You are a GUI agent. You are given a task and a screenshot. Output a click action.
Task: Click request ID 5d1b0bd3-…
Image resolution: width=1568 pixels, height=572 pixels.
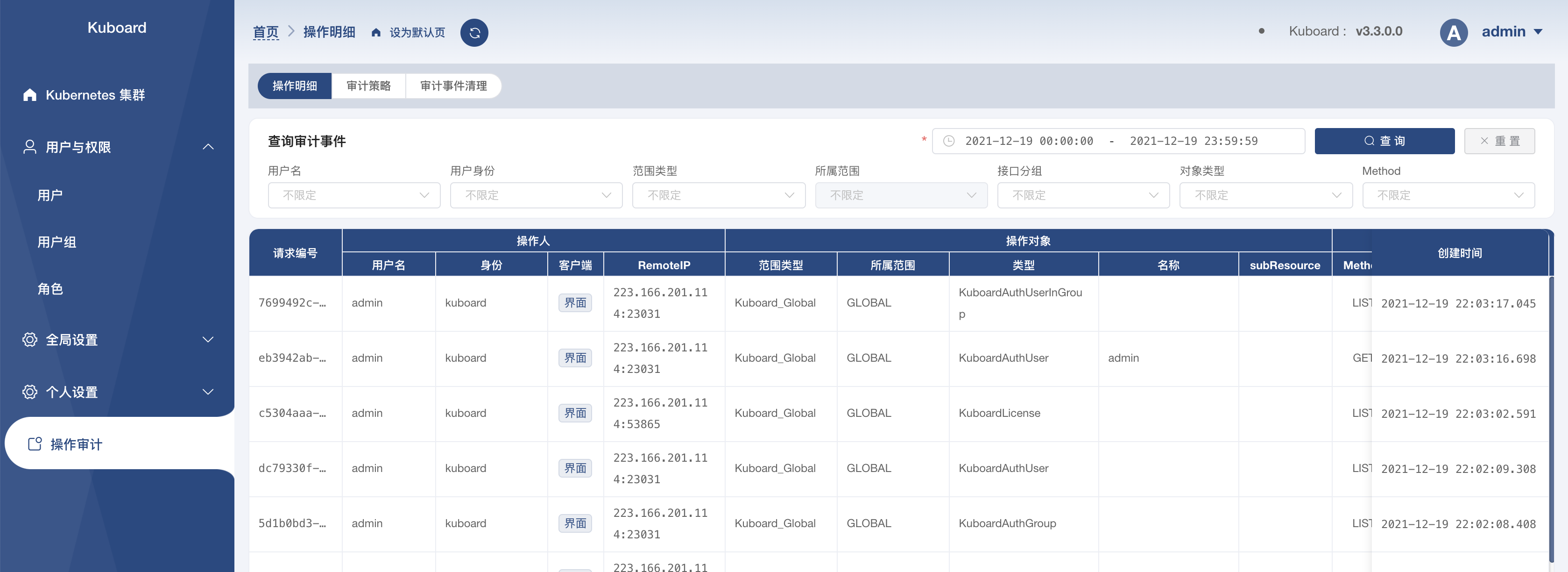point(292,523)
